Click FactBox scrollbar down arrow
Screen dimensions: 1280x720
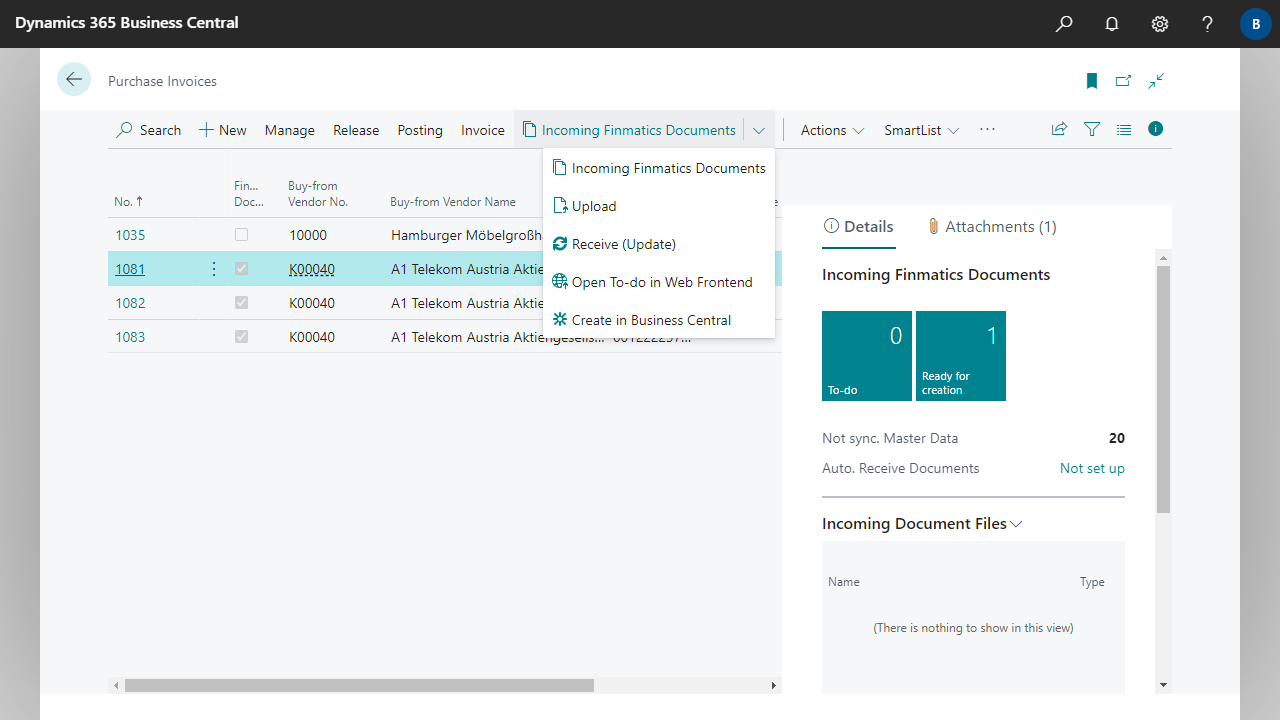(x=1163, y=685)
